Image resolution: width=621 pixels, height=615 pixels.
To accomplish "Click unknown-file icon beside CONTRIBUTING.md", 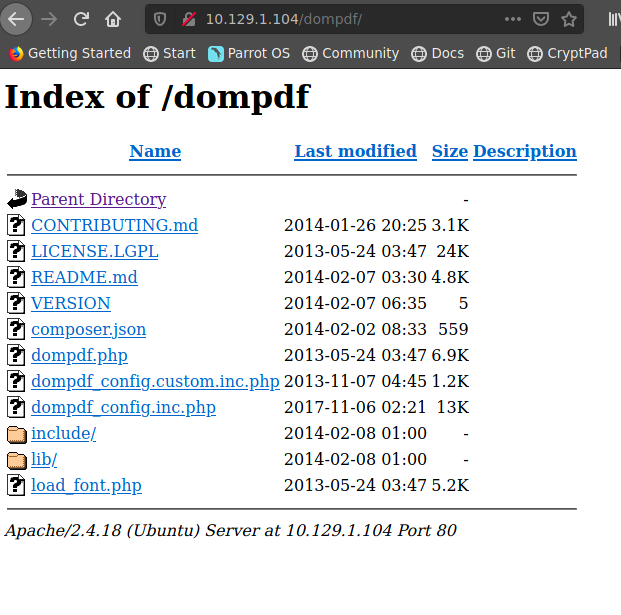I will [x=16, y=225].
